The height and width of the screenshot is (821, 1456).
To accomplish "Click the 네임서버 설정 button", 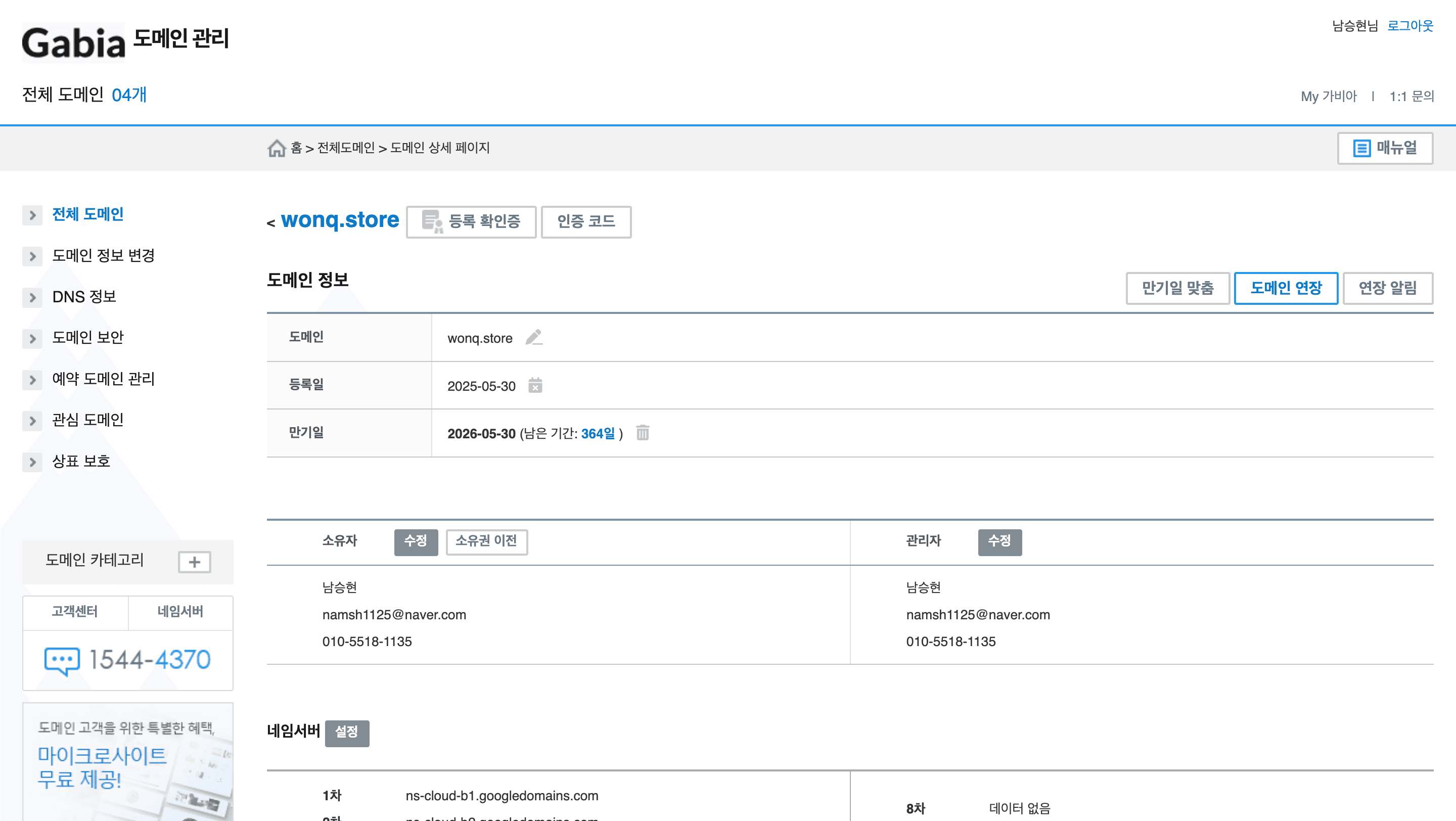I will [x=346, y=733].
